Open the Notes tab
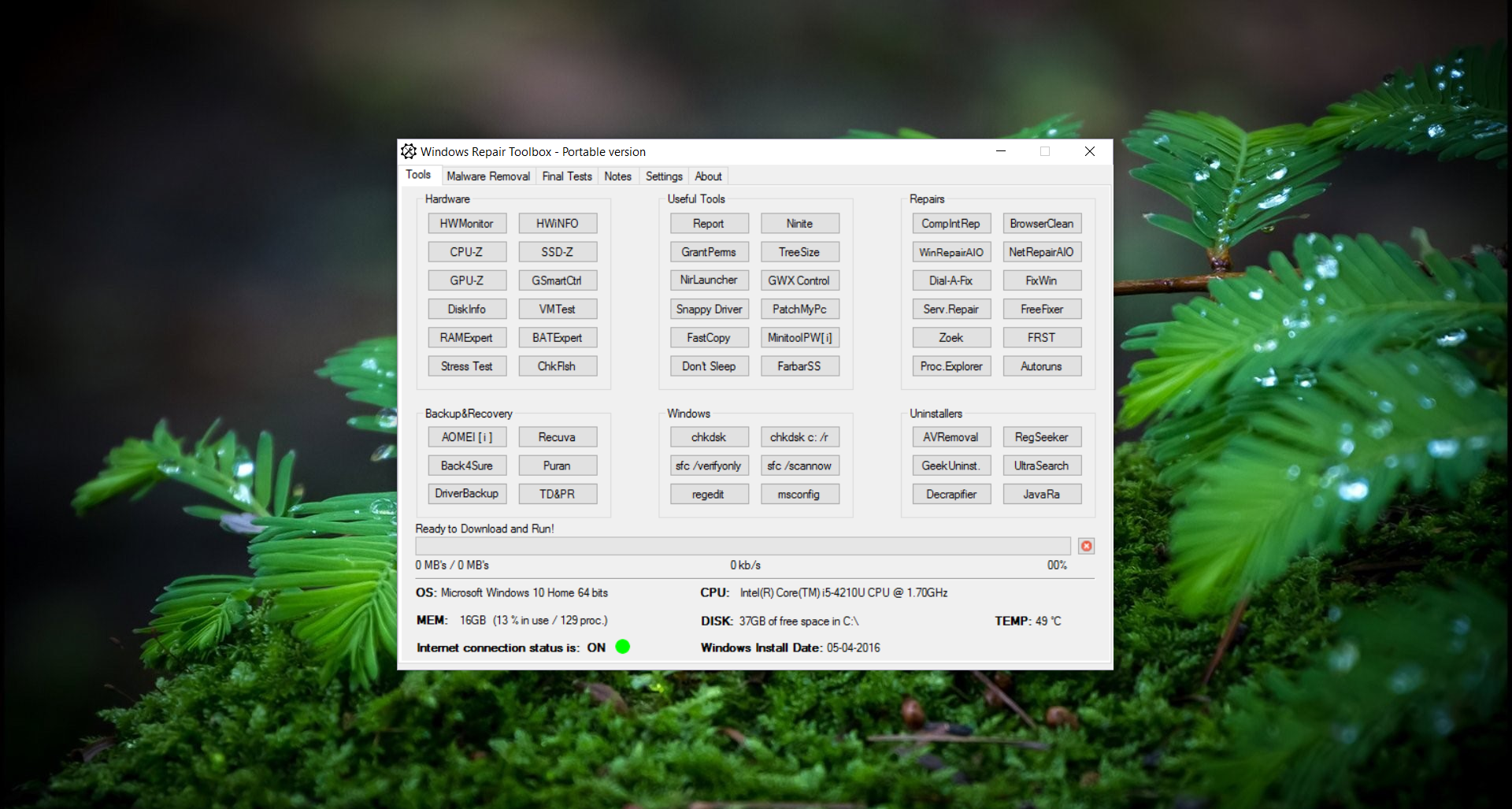The height and width of the screenshot is (809, 1512). (617, 176)
